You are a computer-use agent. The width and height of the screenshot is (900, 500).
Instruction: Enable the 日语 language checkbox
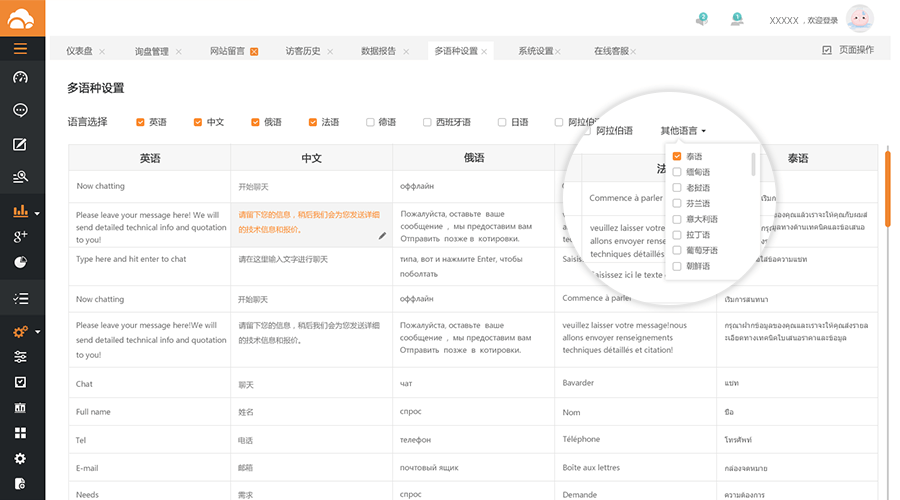pyautogui.click(x=502, y=122)
